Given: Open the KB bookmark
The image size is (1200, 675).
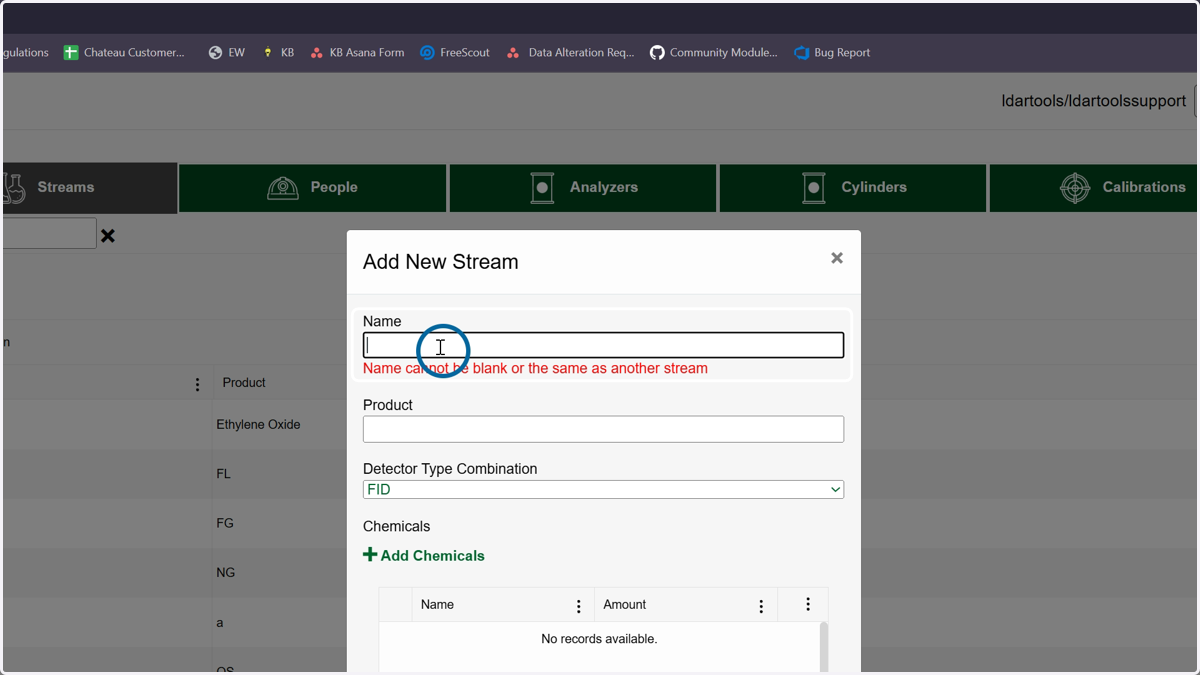Looking at the screenshot, I should [278, 53].
